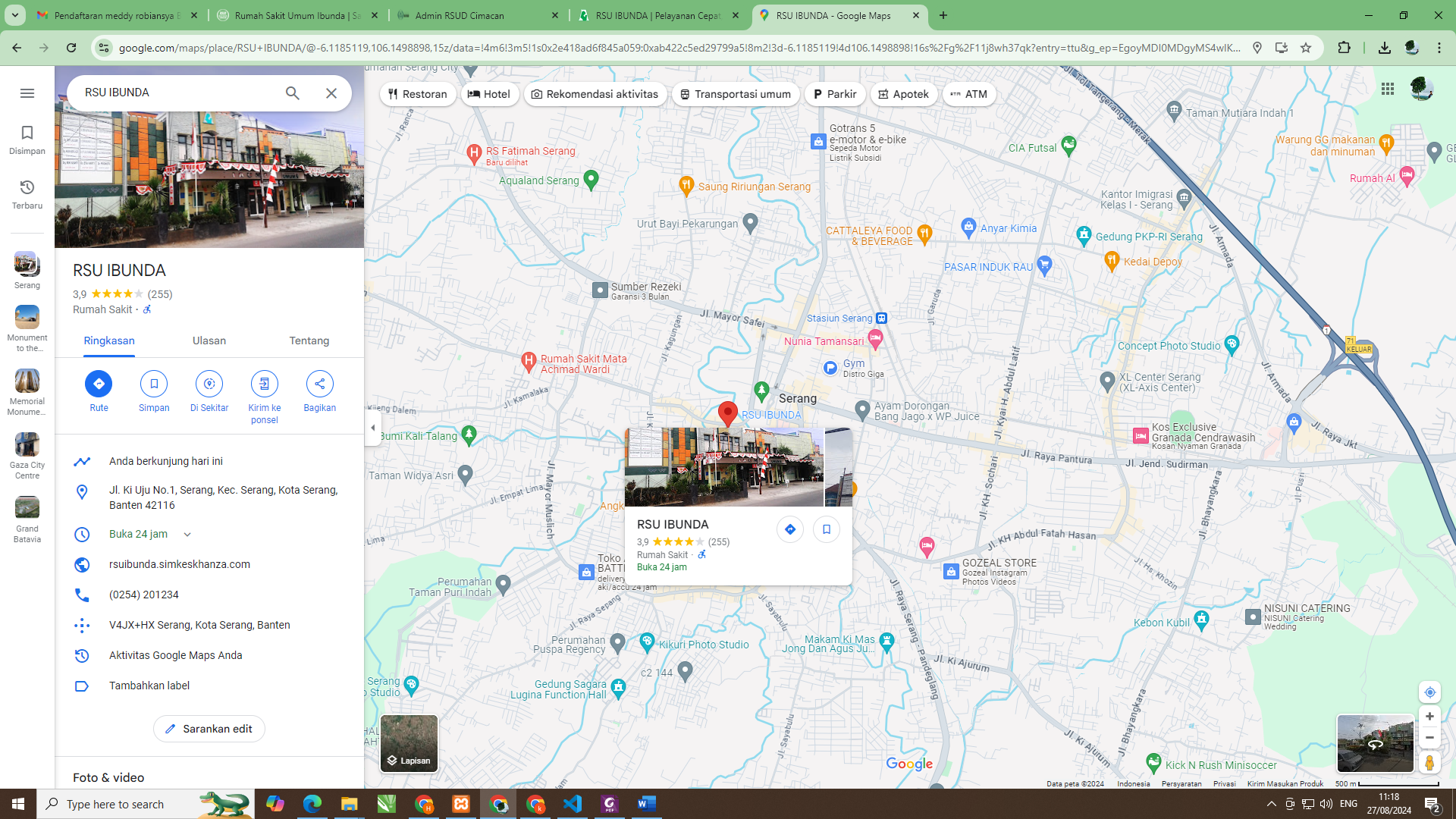
Task: Open a new browser tab
Action: [943, 15]
